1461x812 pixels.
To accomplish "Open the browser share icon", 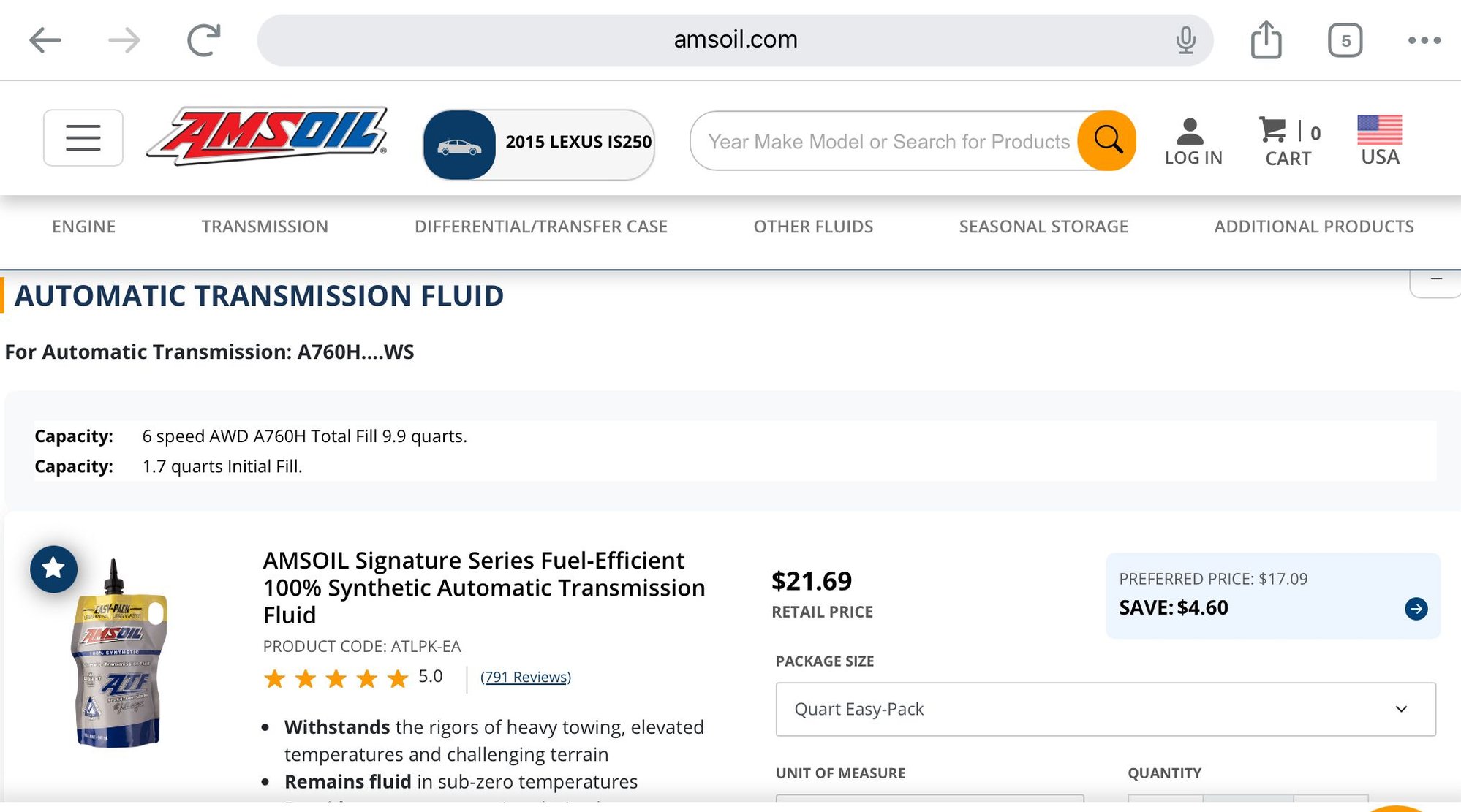I will [x=1266, y=40].
